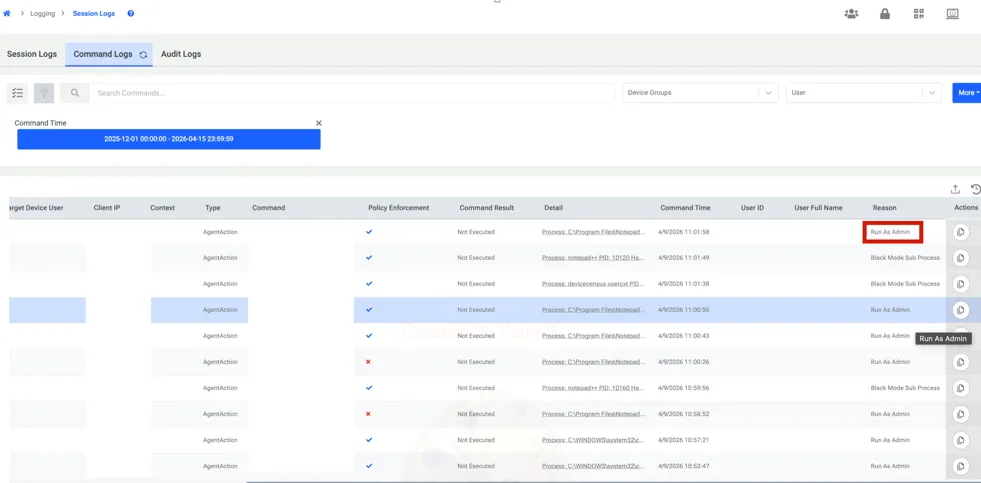Viewport: 981px width, 483px height.
Task: Open WINDOWS system32 detail at 10:57:21
Action: 593,440
